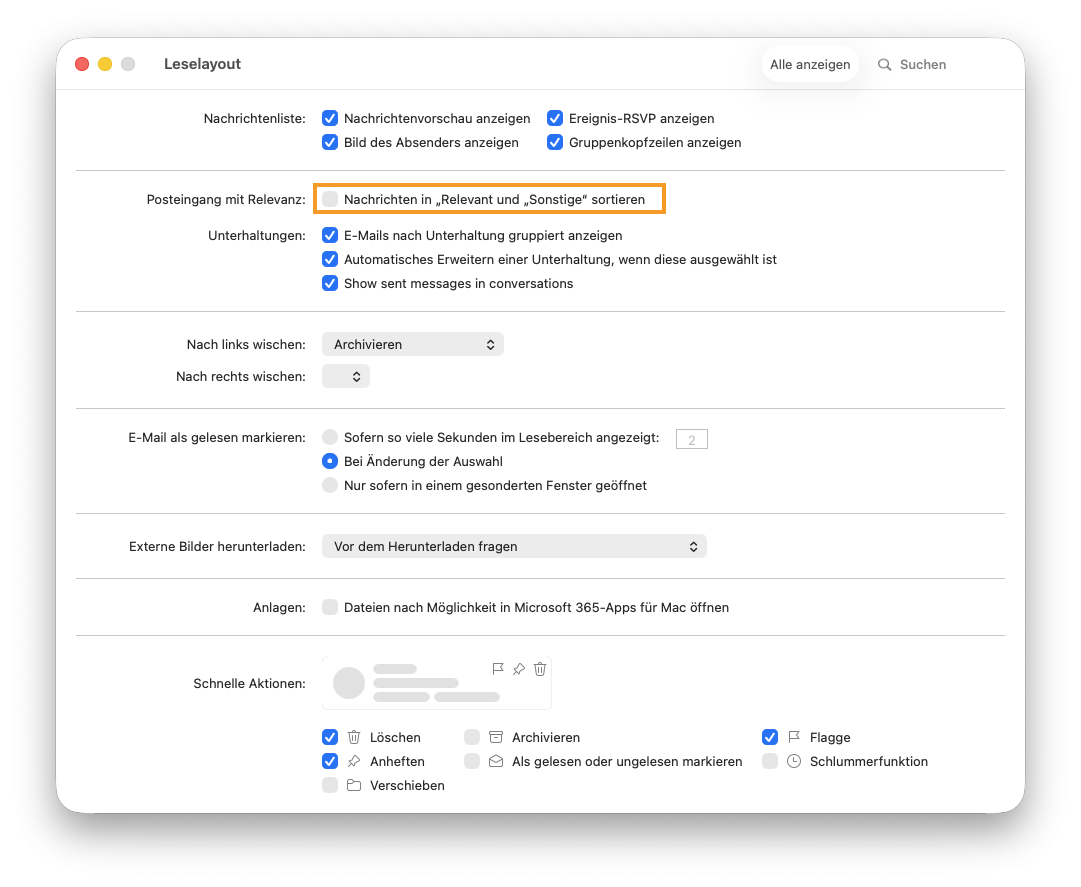
Task: Uncheck the Flagge quick action
Action: tap(770, 738)
